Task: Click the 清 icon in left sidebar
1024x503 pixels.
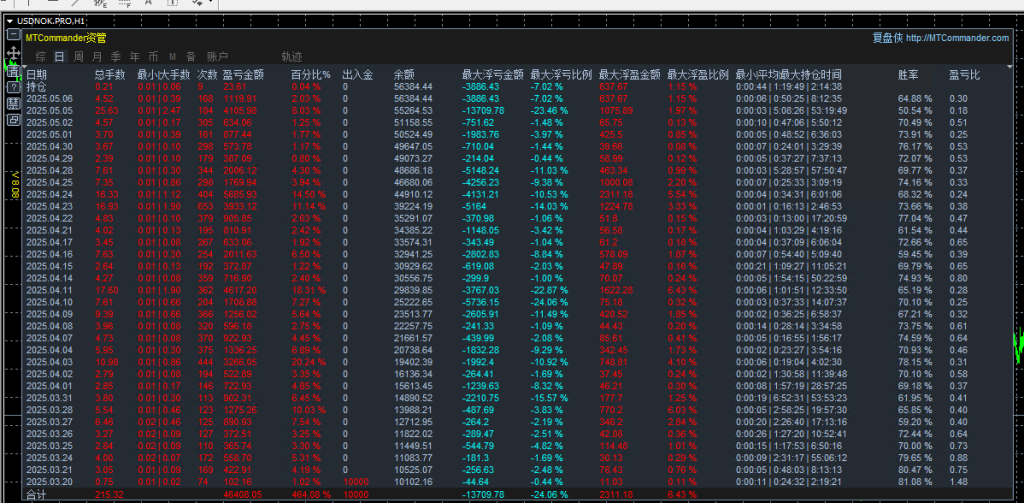Action: click(13, 70)
